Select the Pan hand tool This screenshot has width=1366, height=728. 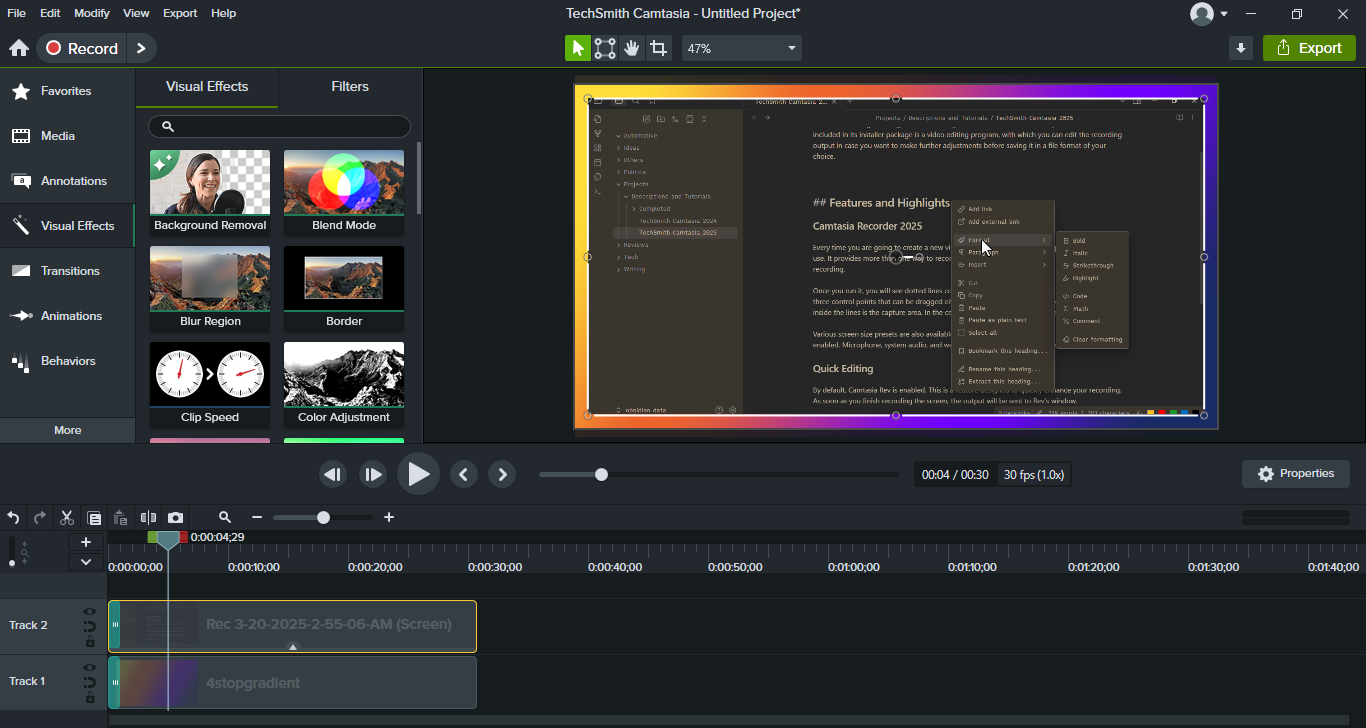point(632,47)
